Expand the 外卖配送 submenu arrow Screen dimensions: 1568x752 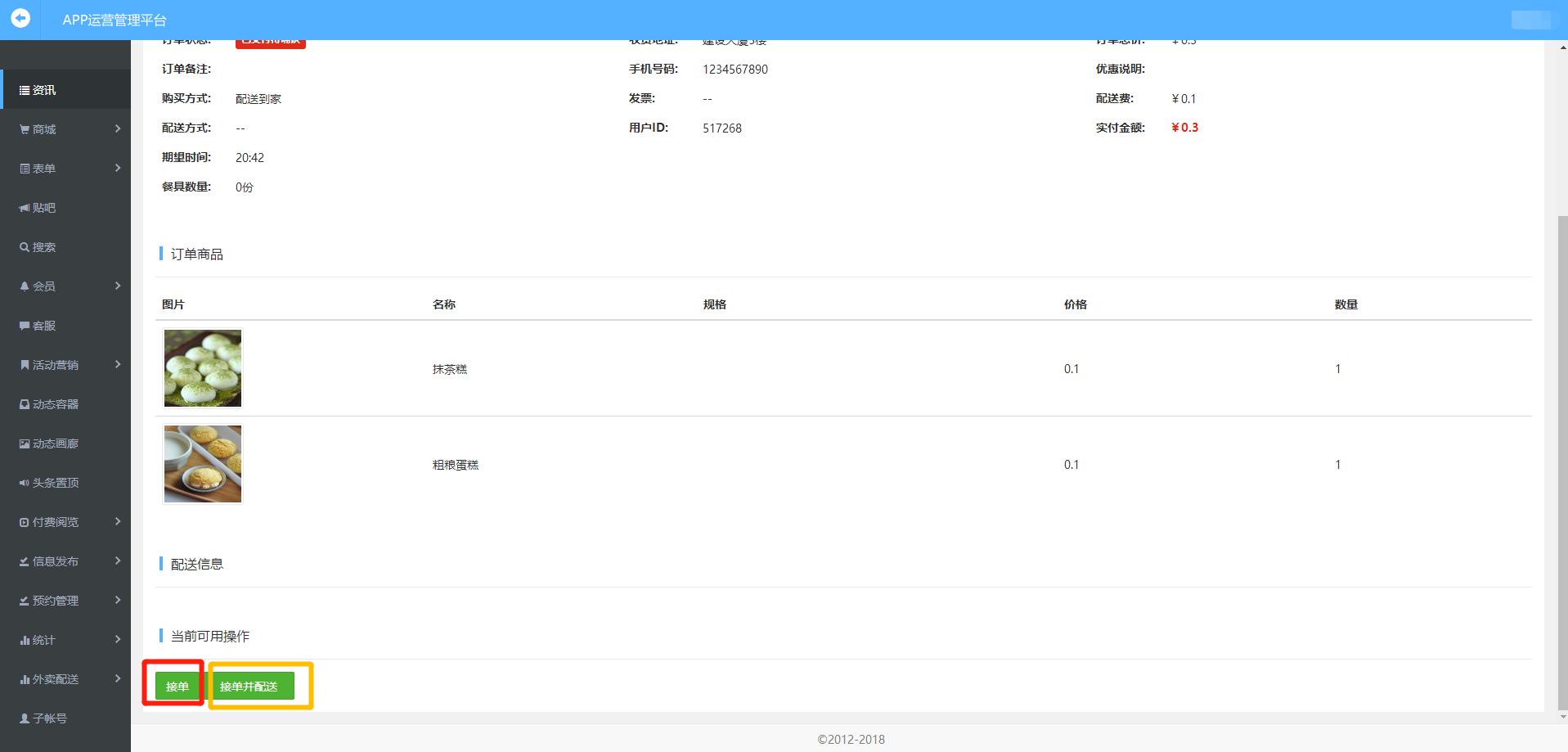[118, 678]
